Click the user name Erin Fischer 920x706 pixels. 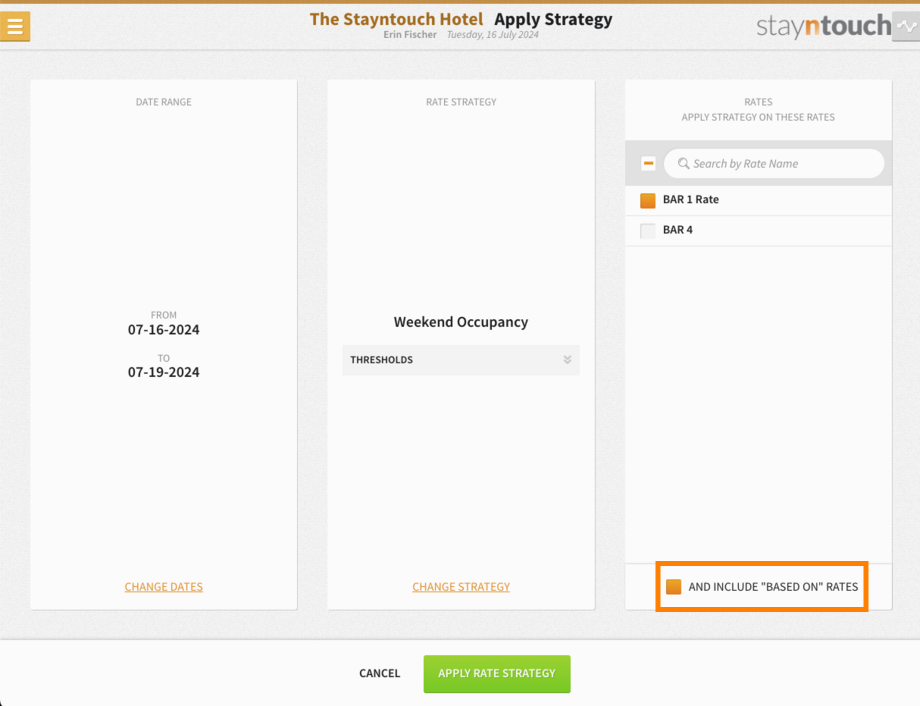click(x=410, y=35)
